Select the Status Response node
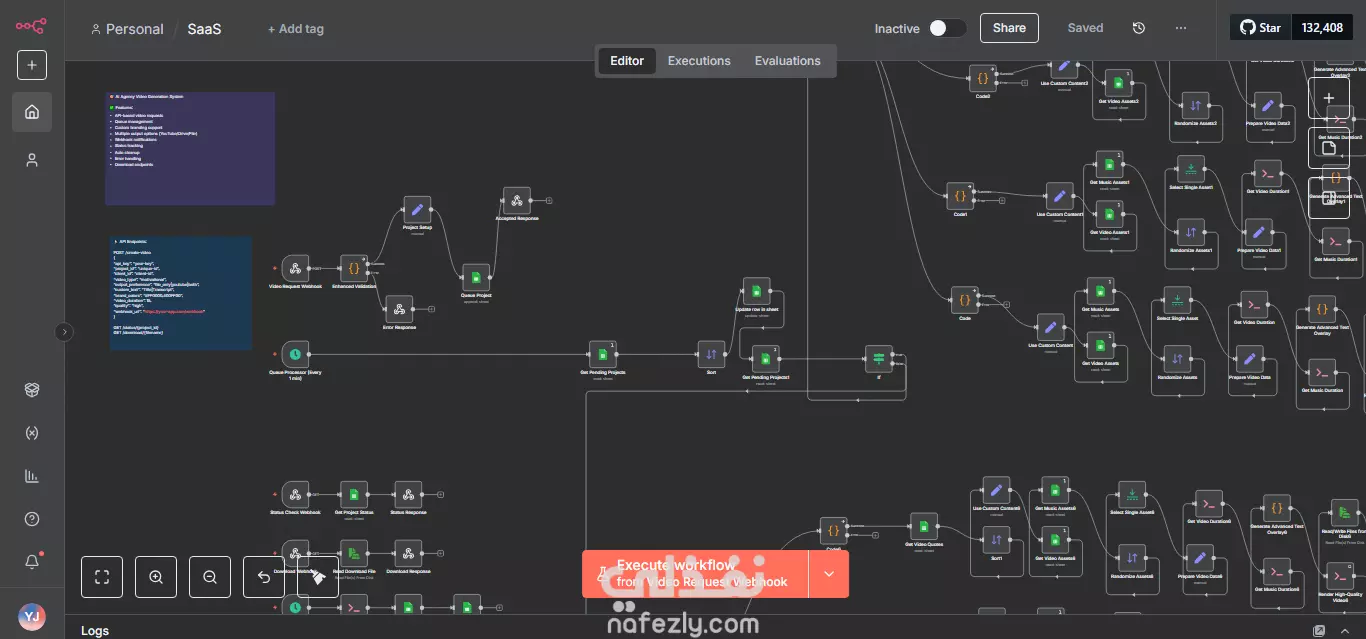 (406, 494)
